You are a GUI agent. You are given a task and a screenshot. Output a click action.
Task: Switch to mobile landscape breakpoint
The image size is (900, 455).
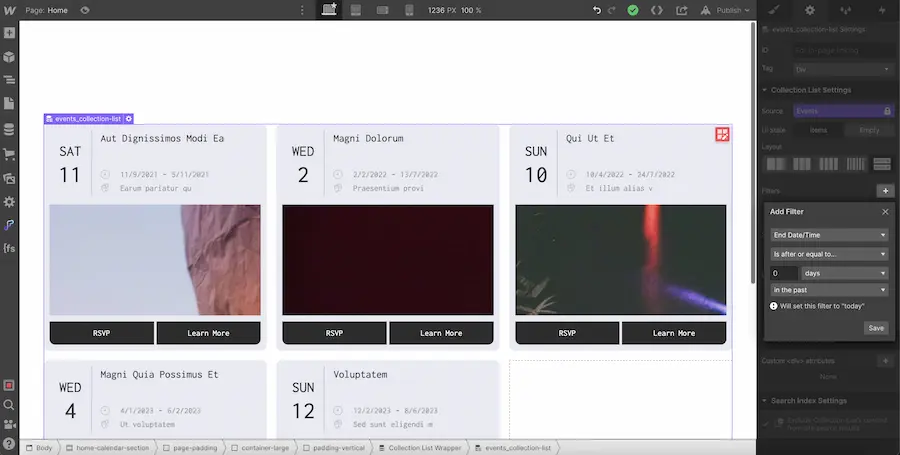(x=383, y=10)
